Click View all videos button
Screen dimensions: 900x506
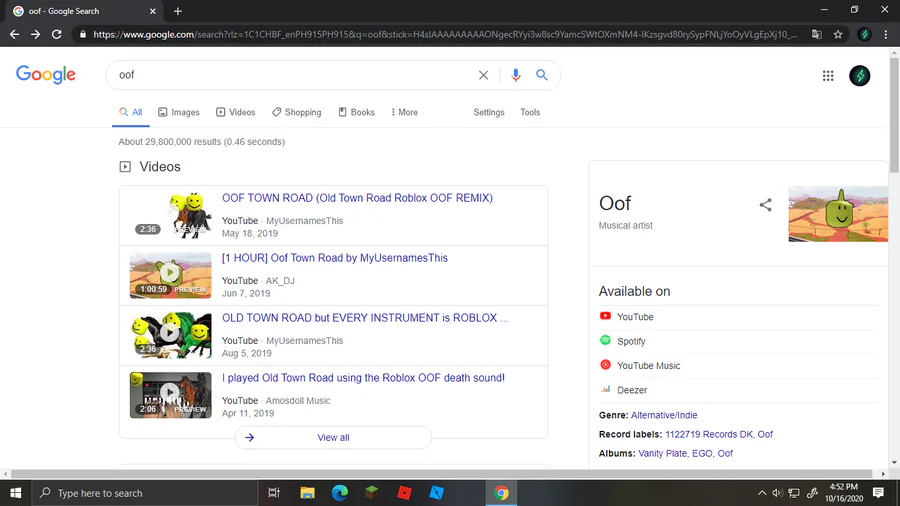(x=333, y=437)
